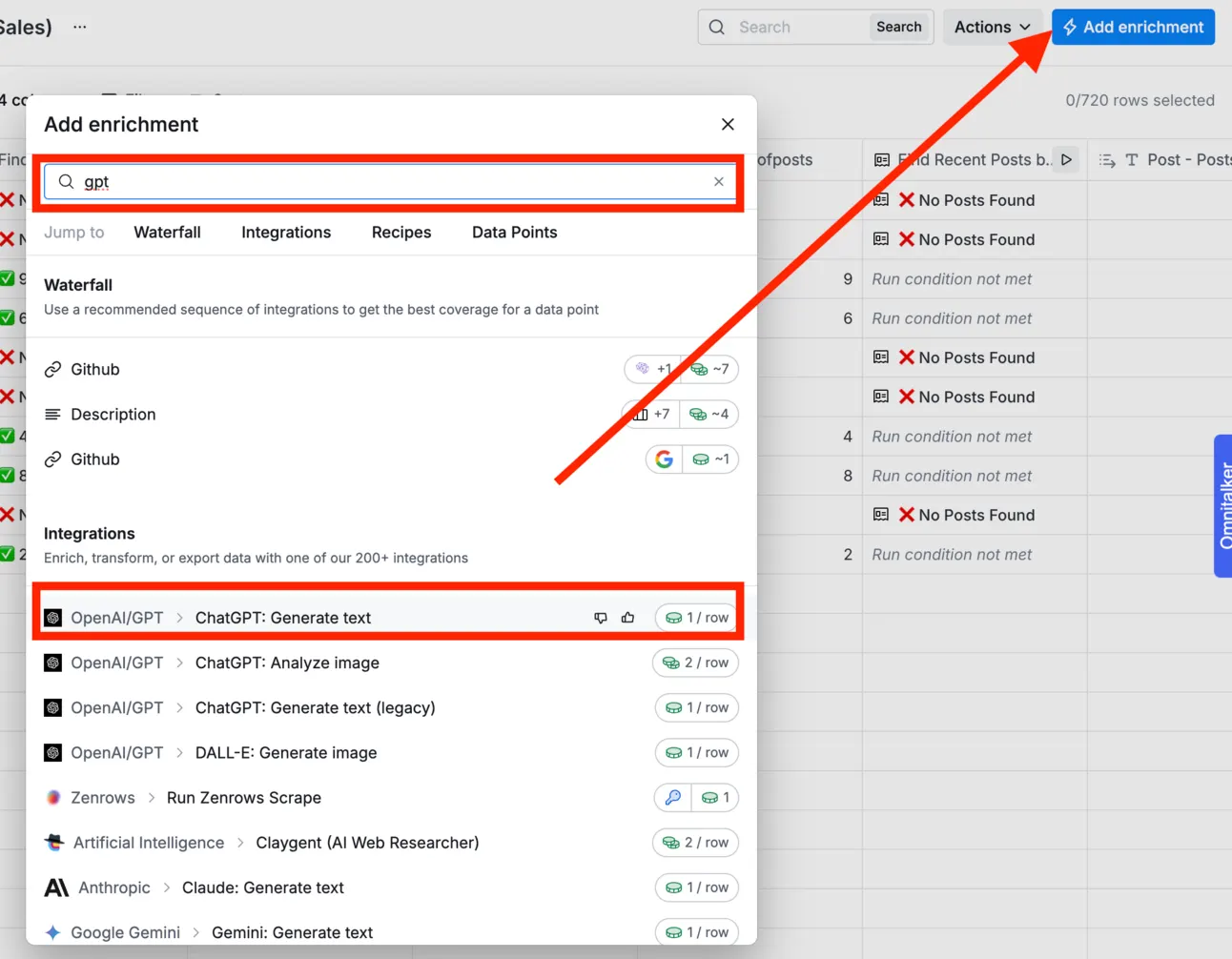The image size is (1232, 959).
Task: Jump to Recipes section
Action: tap(401, 232)
